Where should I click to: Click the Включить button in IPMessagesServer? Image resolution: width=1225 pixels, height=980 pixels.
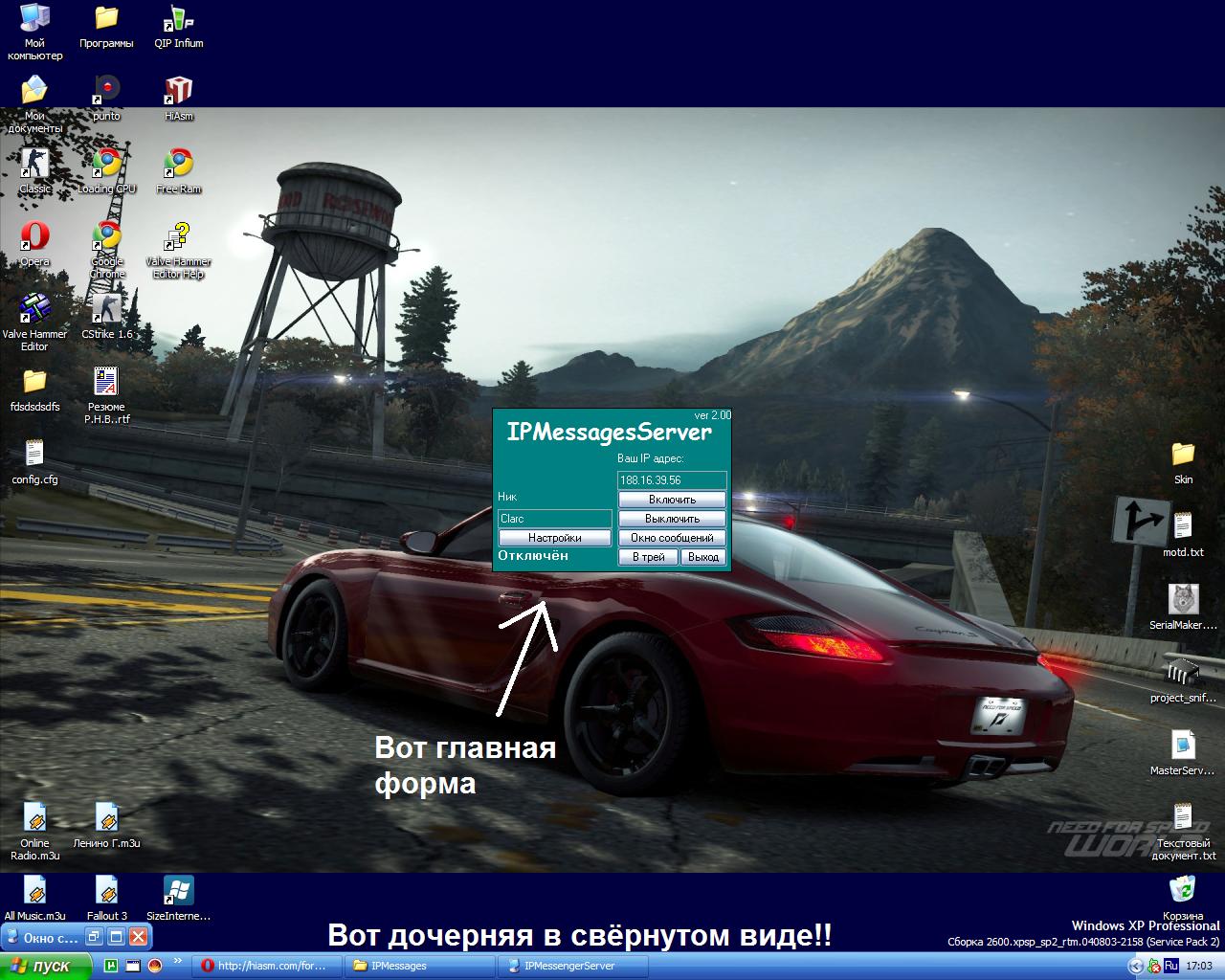pyautogui.click(x=672, y=500)
